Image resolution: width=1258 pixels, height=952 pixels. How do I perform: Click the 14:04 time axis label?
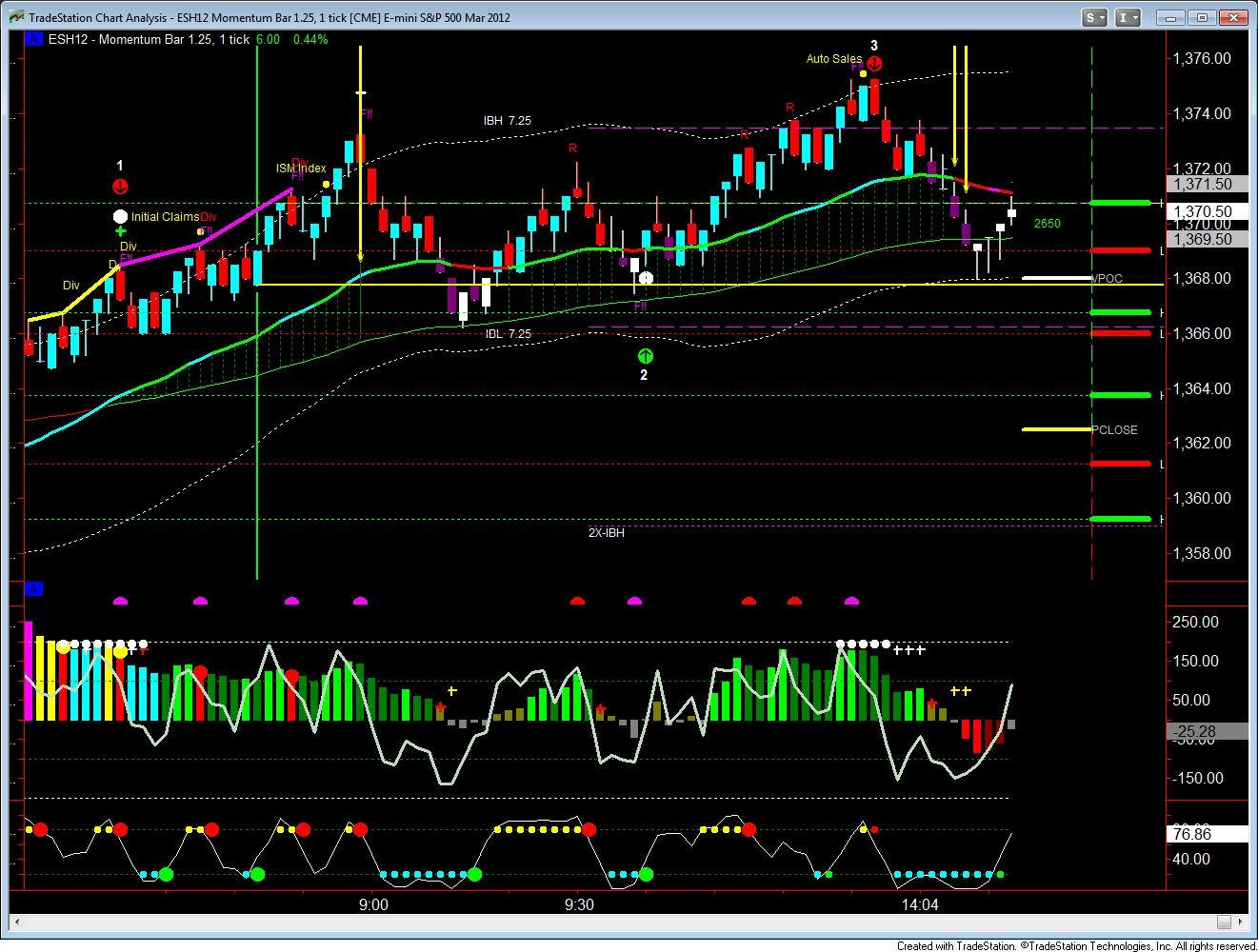pyautogui.click(x=919, y=904)
